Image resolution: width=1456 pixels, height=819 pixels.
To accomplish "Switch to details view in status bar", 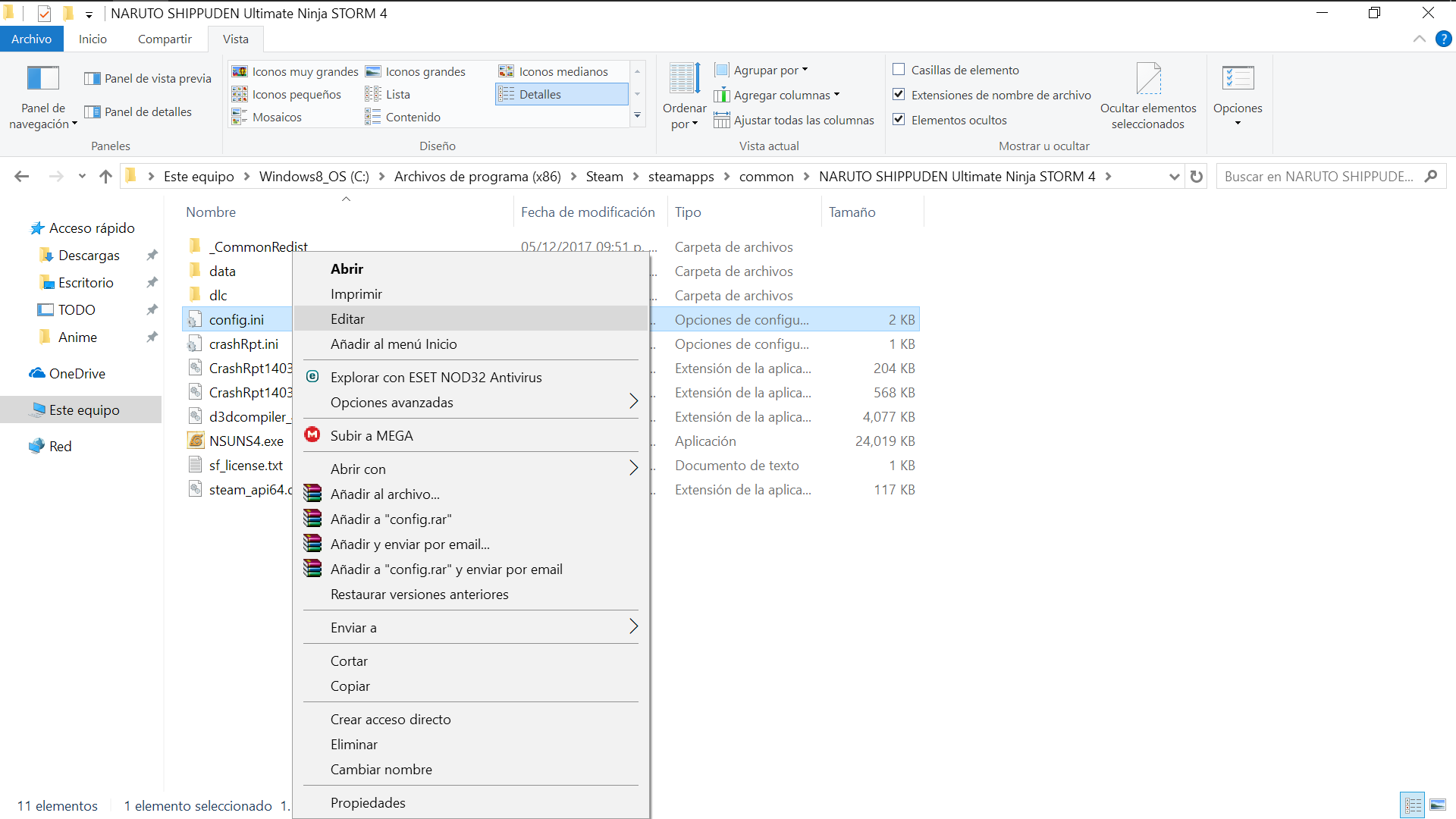I will [1413, 805].
